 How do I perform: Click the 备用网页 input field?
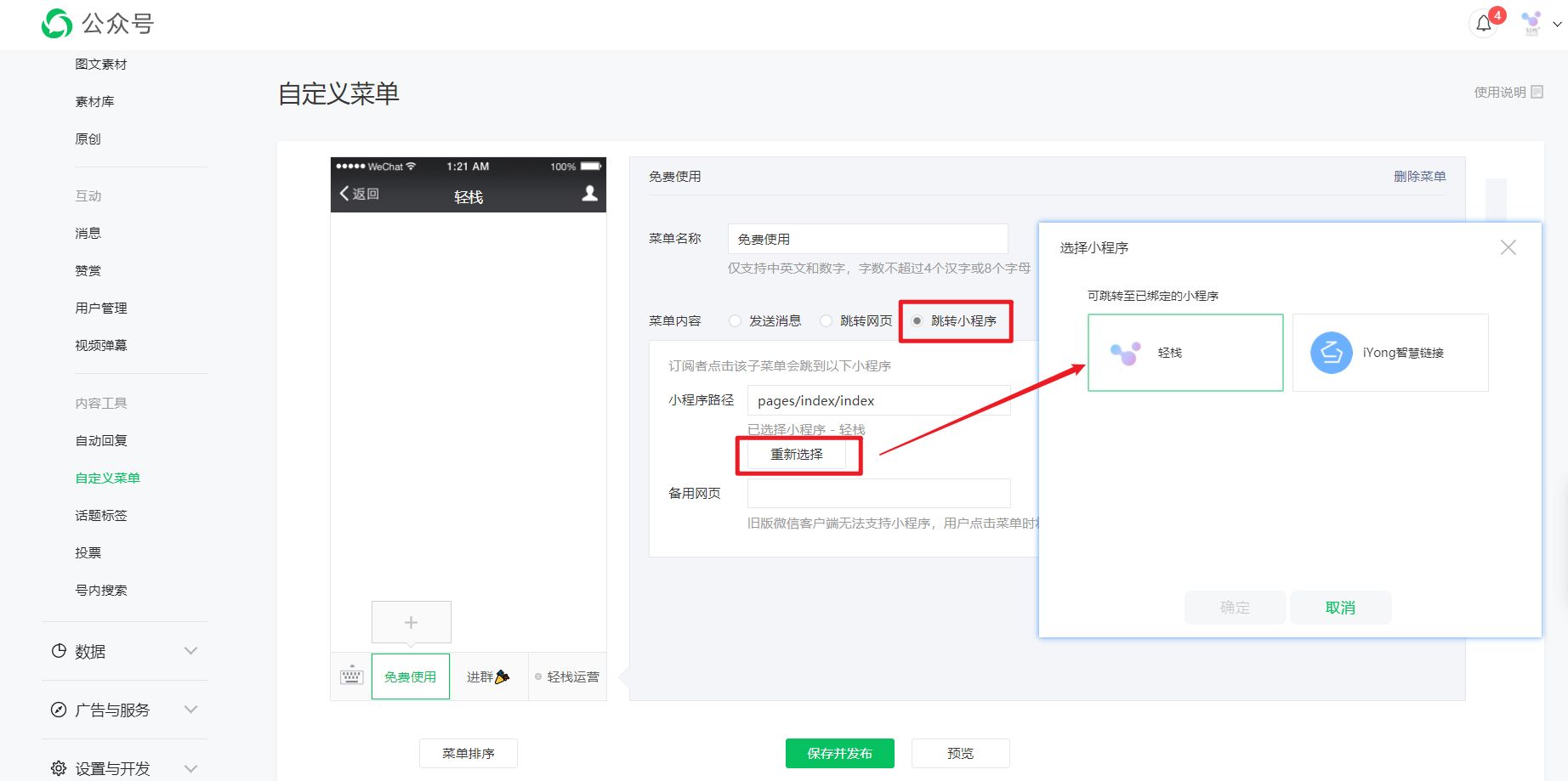878,493
